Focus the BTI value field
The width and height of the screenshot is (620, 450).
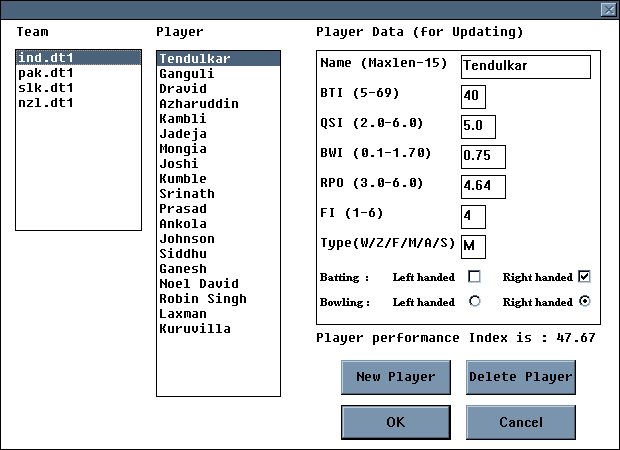[473, 97]
